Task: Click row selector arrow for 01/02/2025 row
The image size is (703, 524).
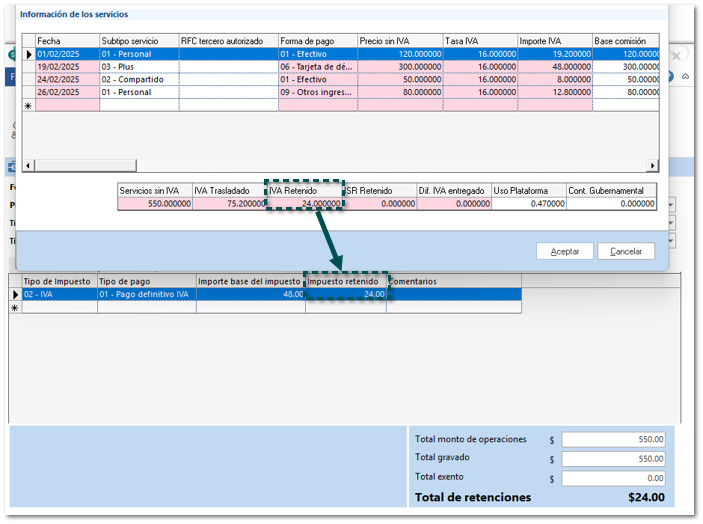Action: tap(28, 54)
